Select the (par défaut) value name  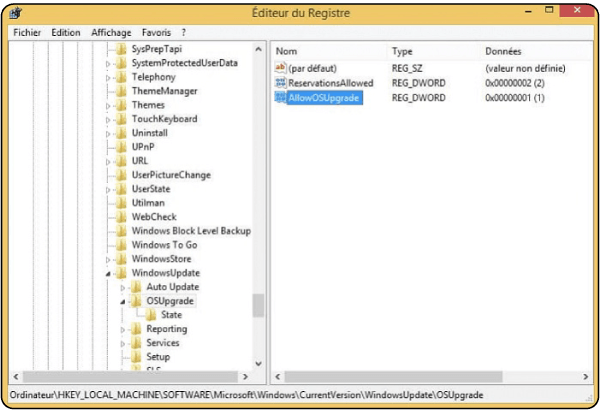312,68
